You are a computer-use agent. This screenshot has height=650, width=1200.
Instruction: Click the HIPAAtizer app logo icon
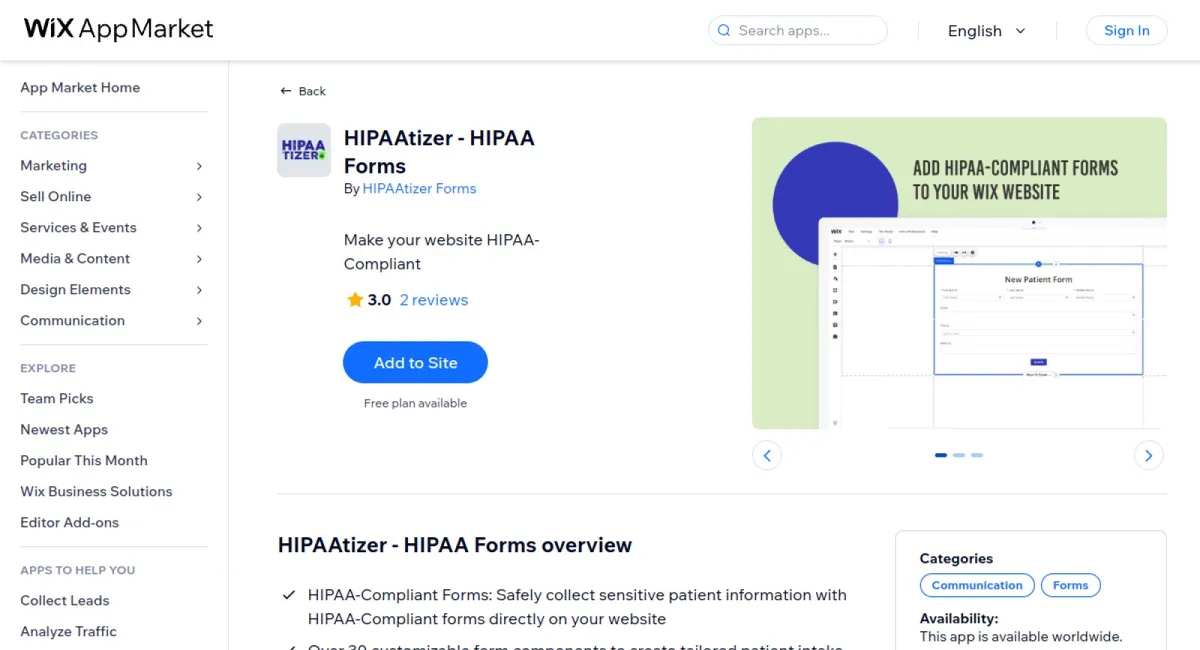(x=304, y=150)
